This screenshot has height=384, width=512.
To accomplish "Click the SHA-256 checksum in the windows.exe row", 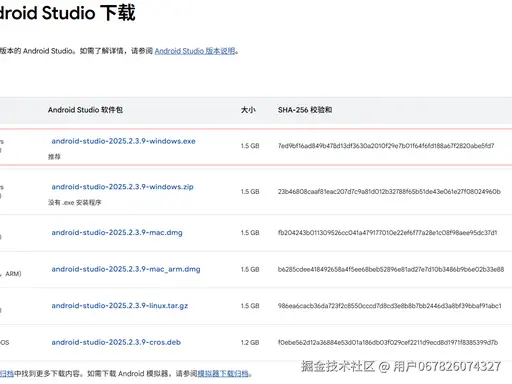I will click(386, 146).
